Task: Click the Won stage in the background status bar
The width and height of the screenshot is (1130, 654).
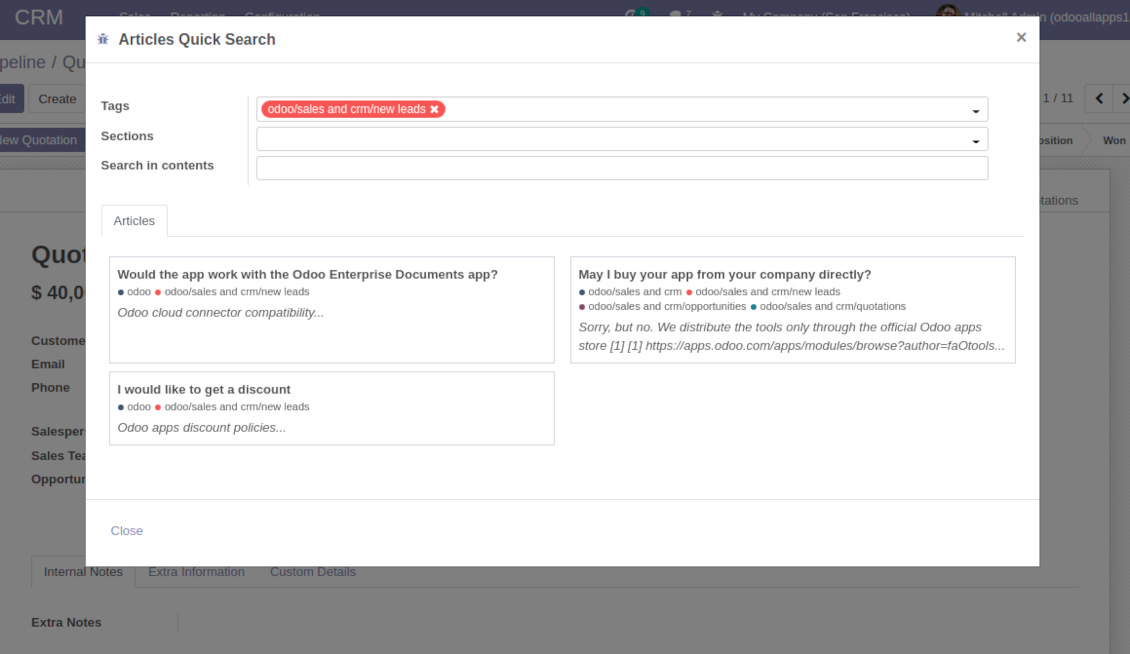Action: (1113, 140)
